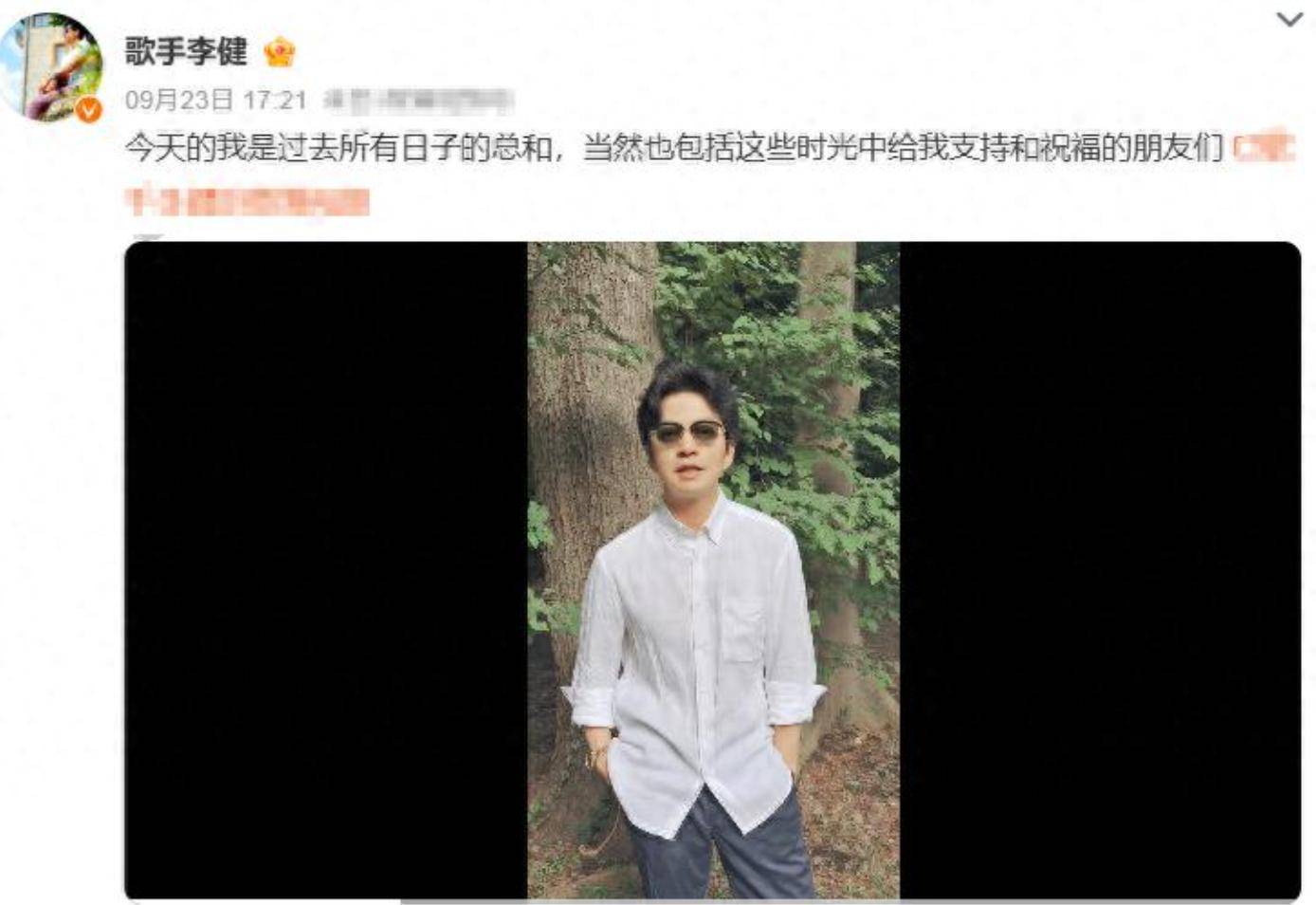Image resolution: width=1316 pixels, height=905 pixels.
Task: Click the black area left of the photo
Action: point(326,569)
